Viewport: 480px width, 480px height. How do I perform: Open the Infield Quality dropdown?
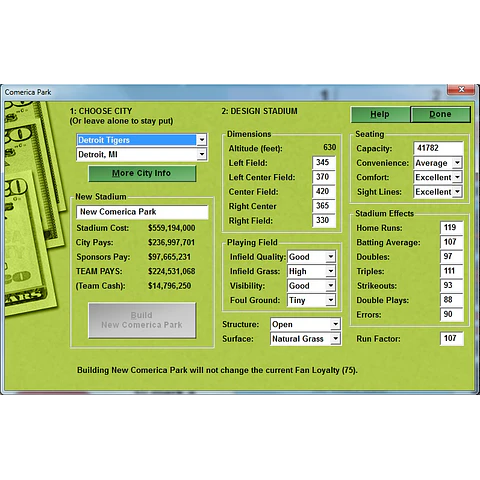311,257
